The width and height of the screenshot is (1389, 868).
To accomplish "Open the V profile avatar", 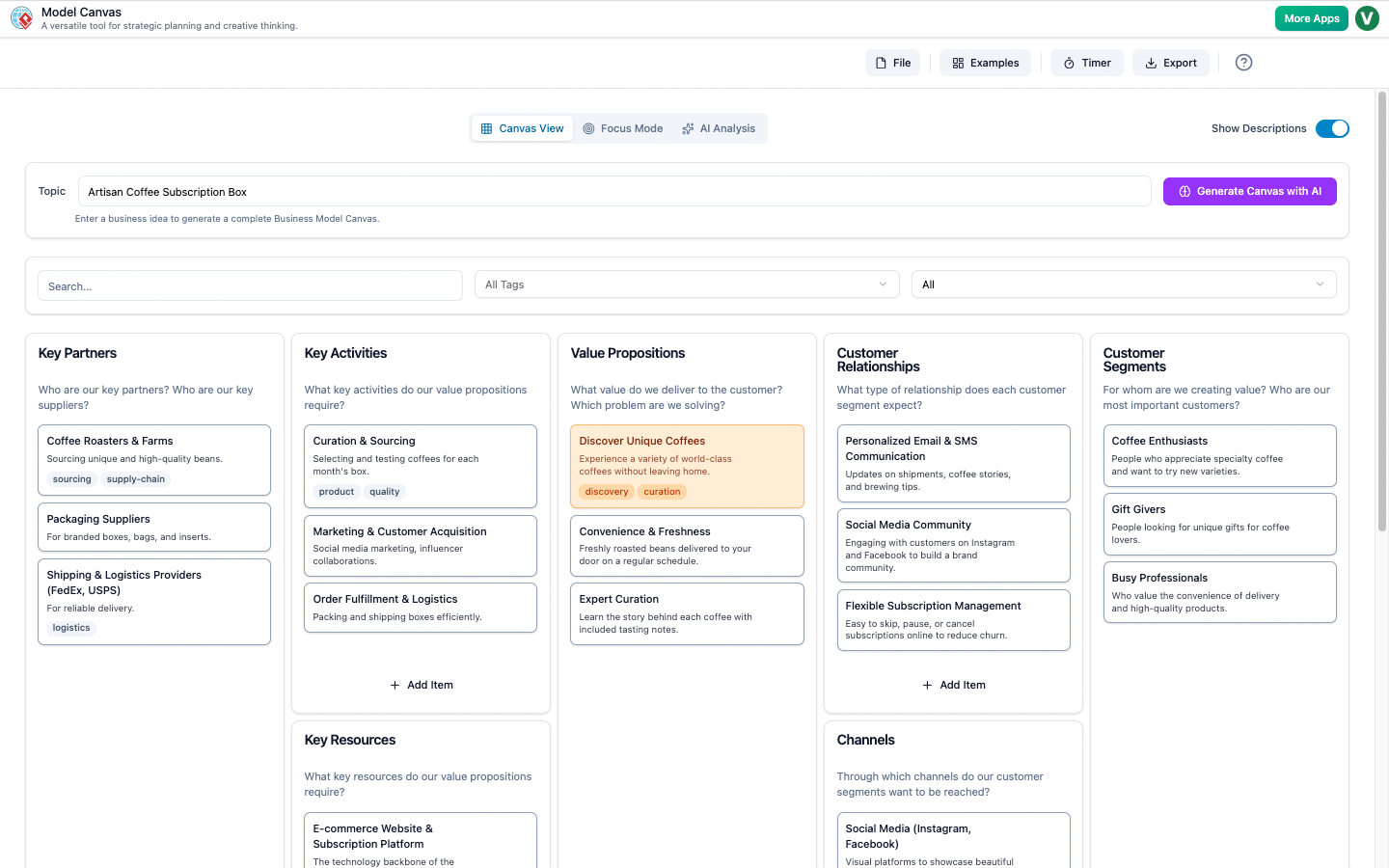I will (x=1367, y=17).
